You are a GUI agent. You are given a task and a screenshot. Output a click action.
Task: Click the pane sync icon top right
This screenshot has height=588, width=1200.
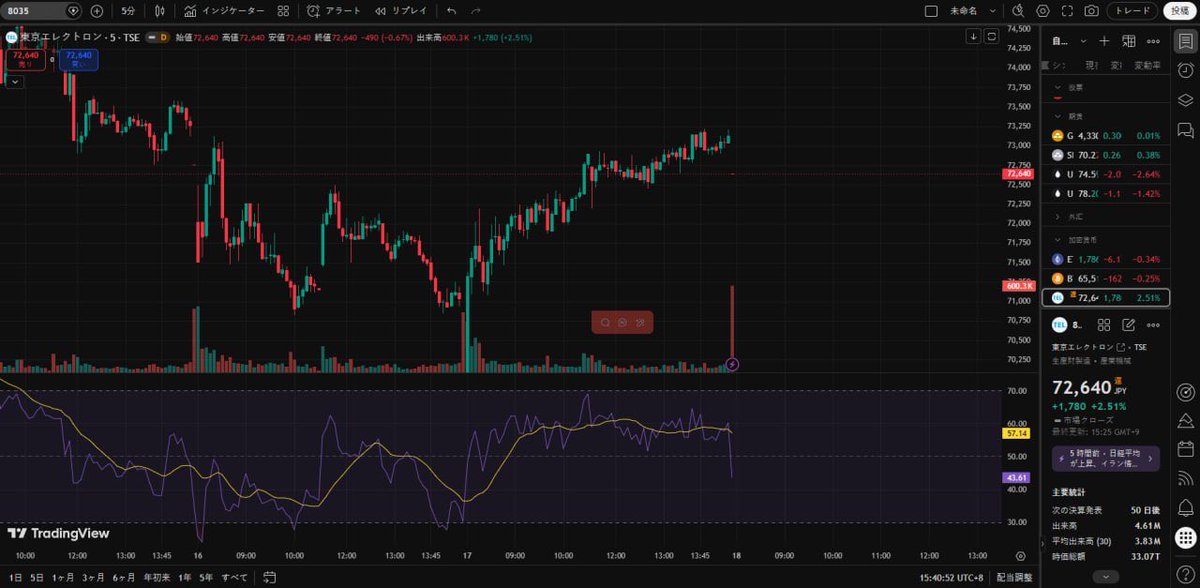(992, 36)
